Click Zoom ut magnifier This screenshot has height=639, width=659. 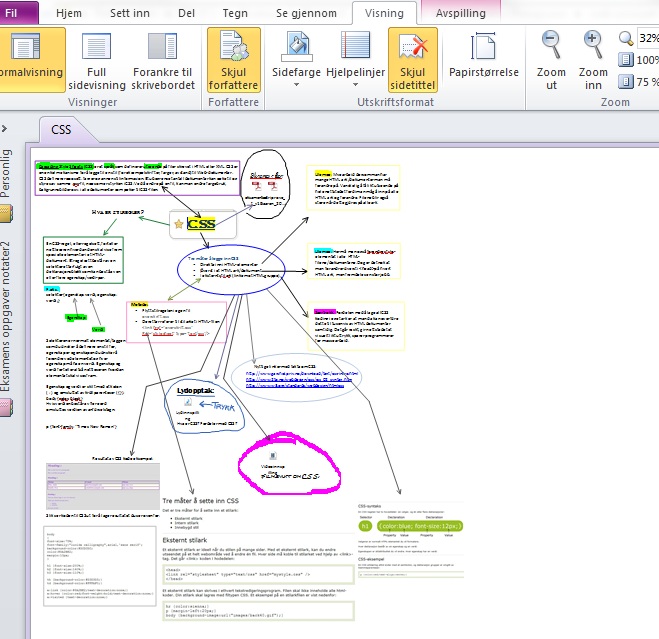(x=551, y=58)
